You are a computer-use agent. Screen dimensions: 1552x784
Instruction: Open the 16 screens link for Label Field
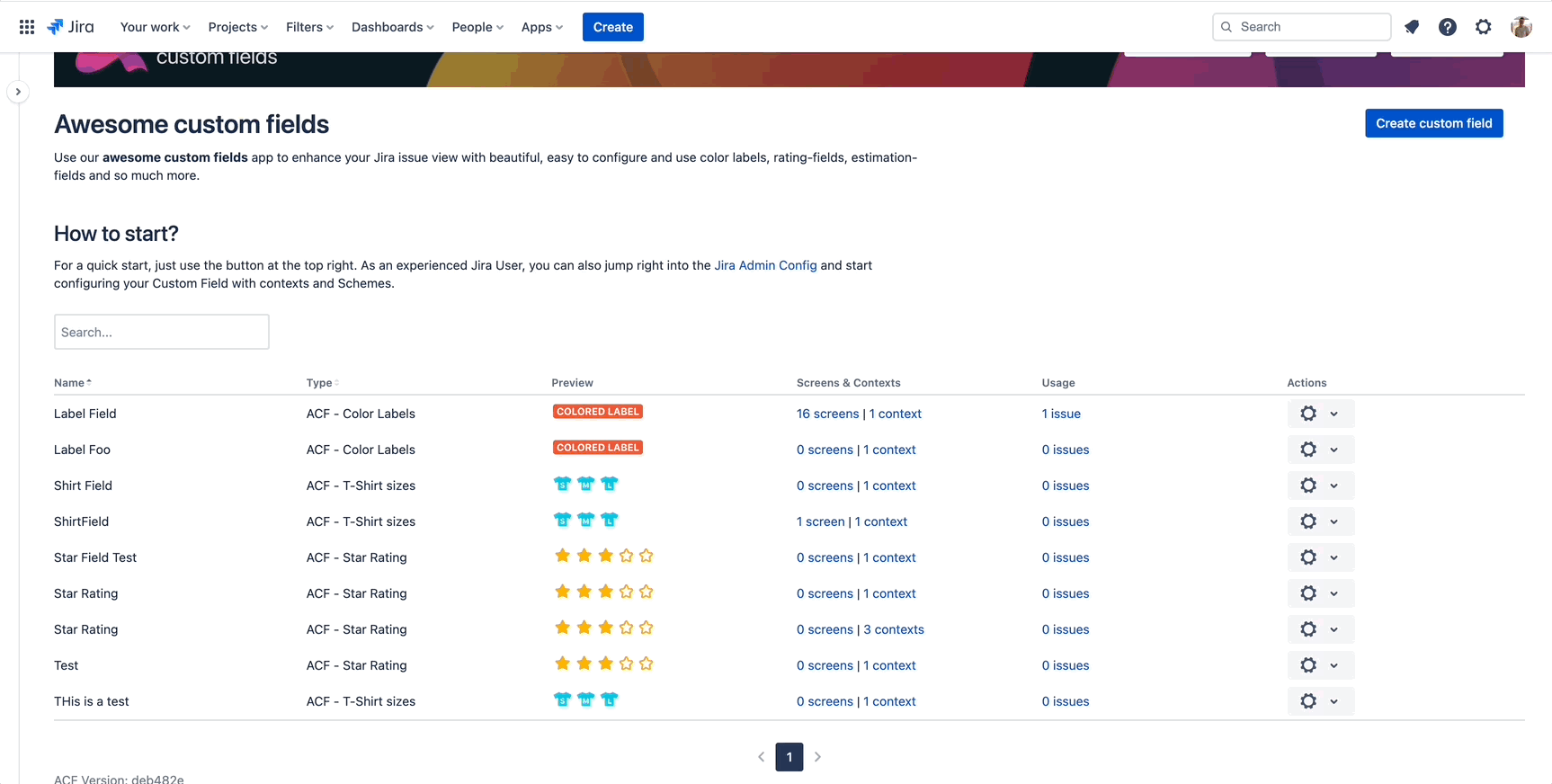click(827, 414)
